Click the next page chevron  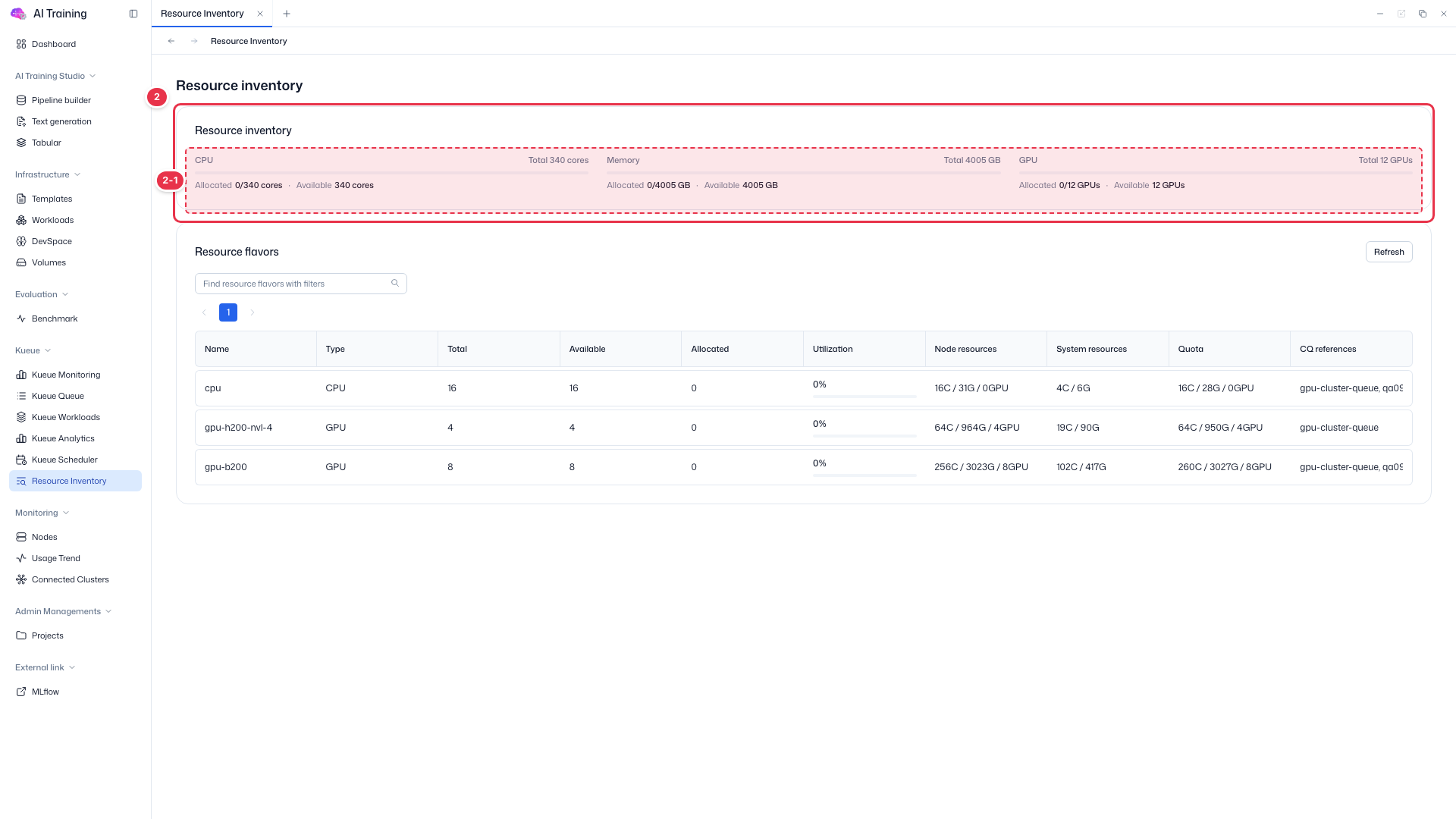[253, 312]
